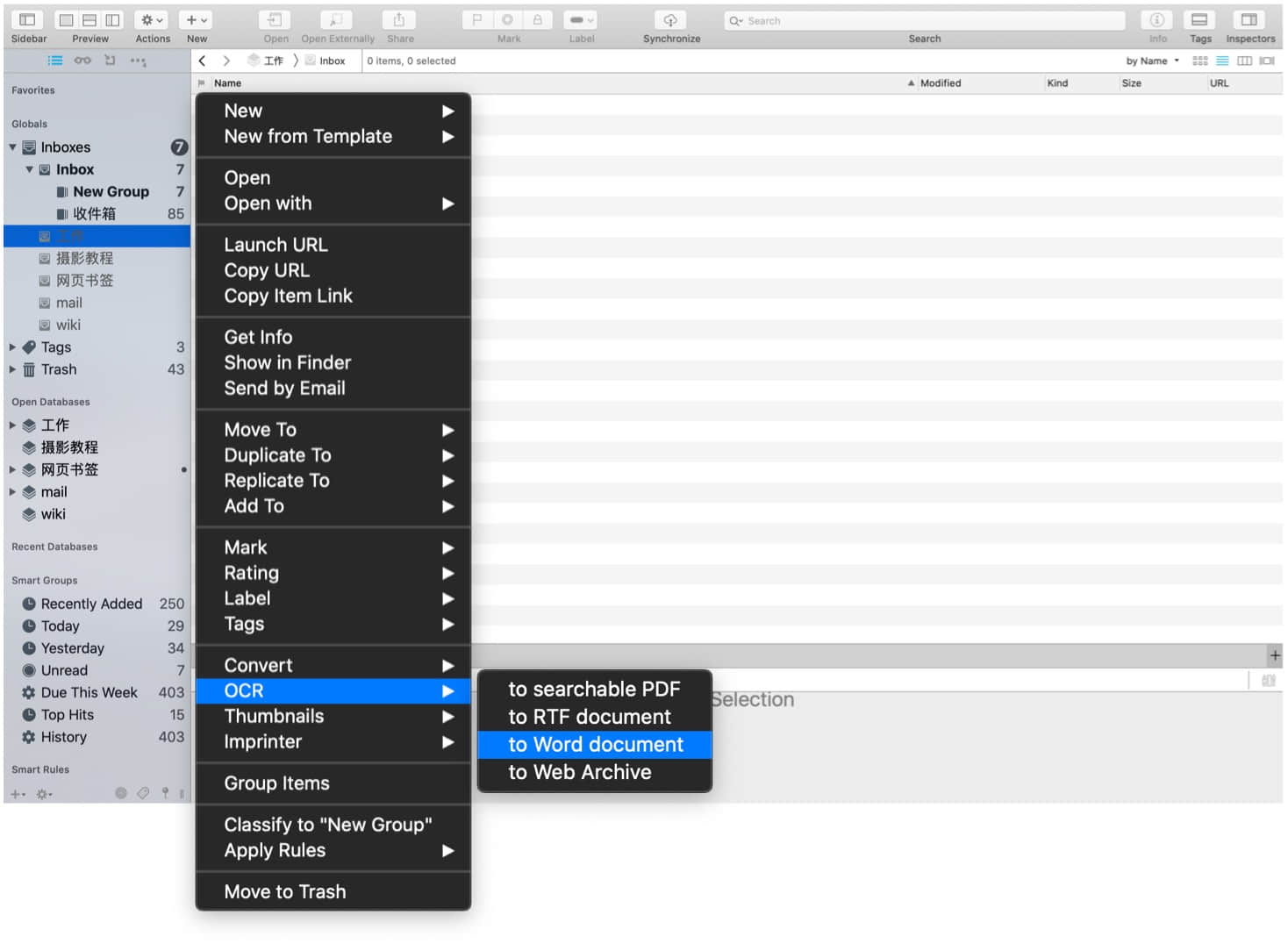
Task: Expand the 网页书签 open database
Action: click(x=12, y=469)
